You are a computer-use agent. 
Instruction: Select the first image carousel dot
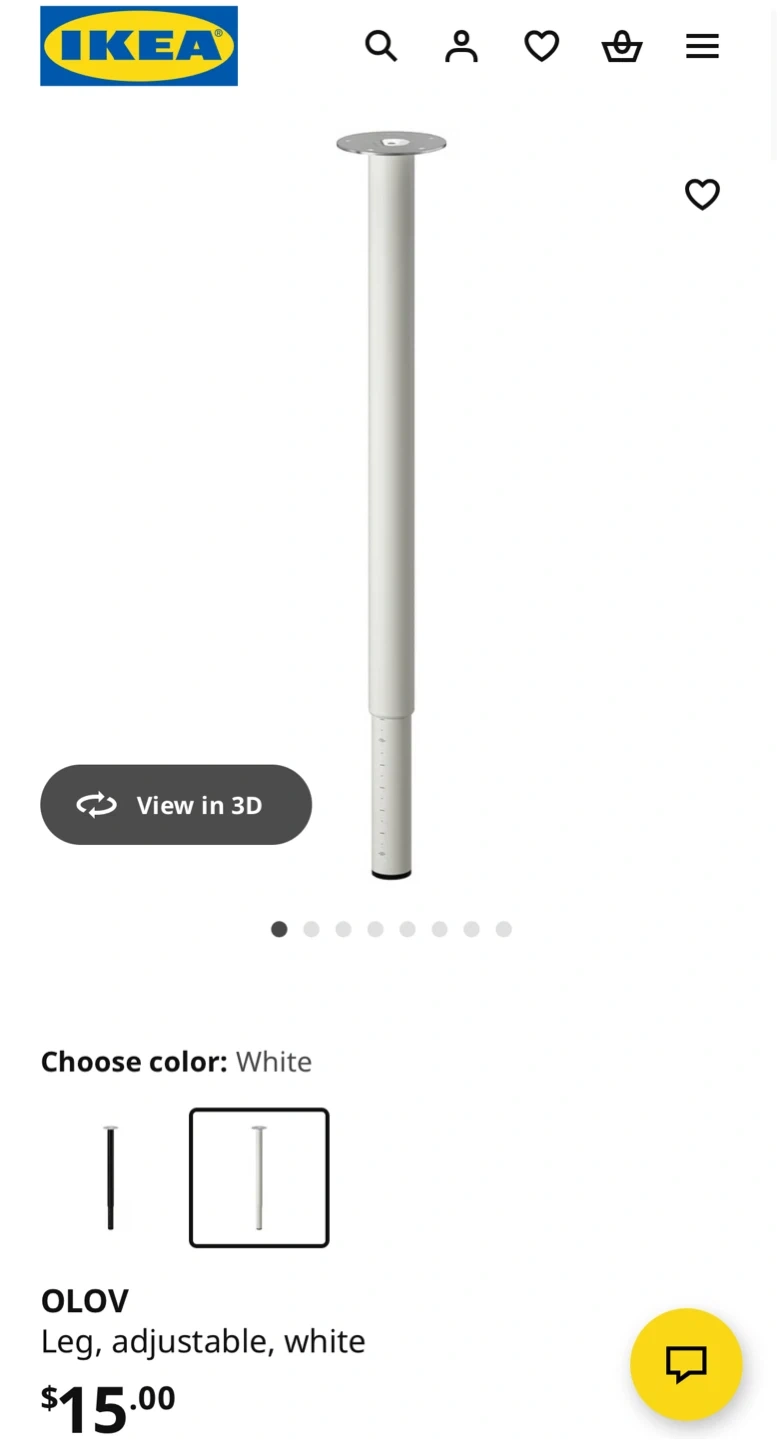tap(279, 929)
